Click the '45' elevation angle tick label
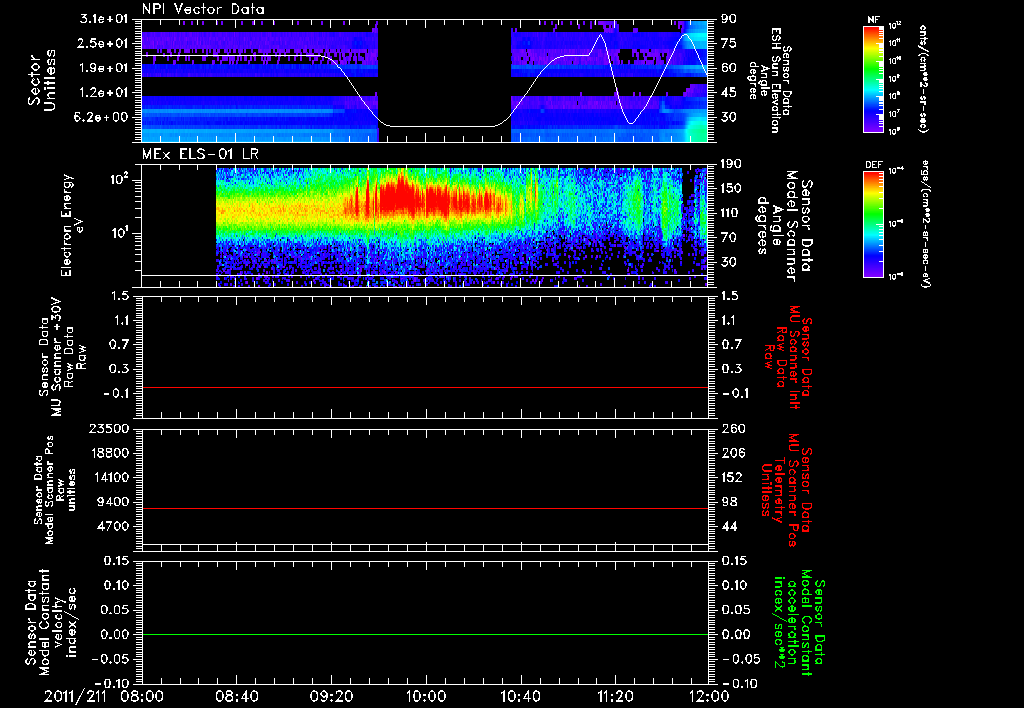The height and width of the screenshot is (708, 1024). pyautogui.click(x=728, y=93)
